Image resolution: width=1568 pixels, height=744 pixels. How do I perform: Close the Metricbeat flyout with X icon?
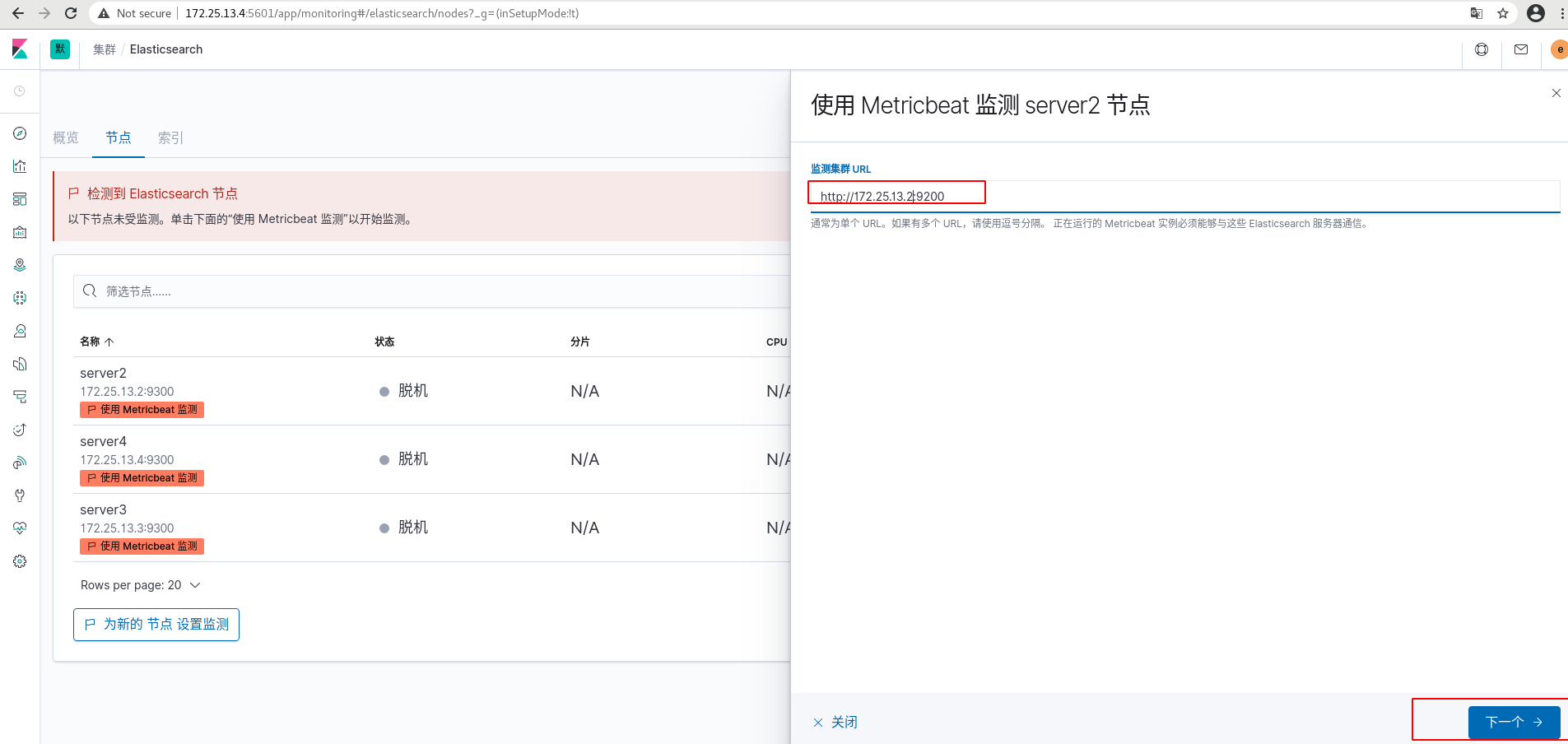(x=1556, y=93)
